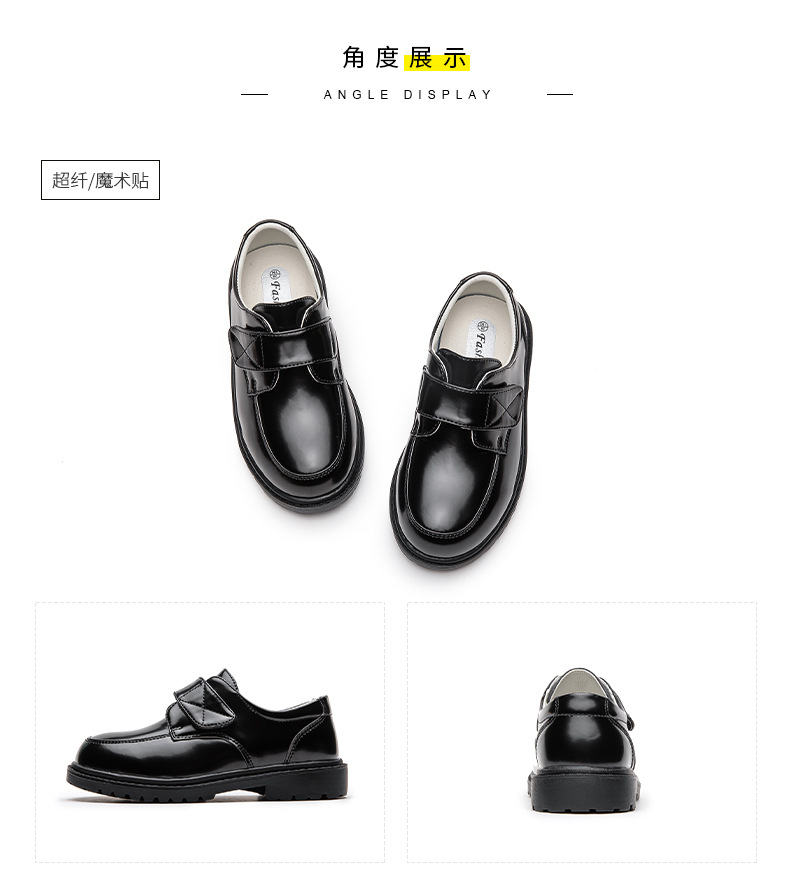Image resolution: width=790 pixels, height=877 pixels.
Task: Click the velcro strap on left top-view shoe
Action: [284, 346]
